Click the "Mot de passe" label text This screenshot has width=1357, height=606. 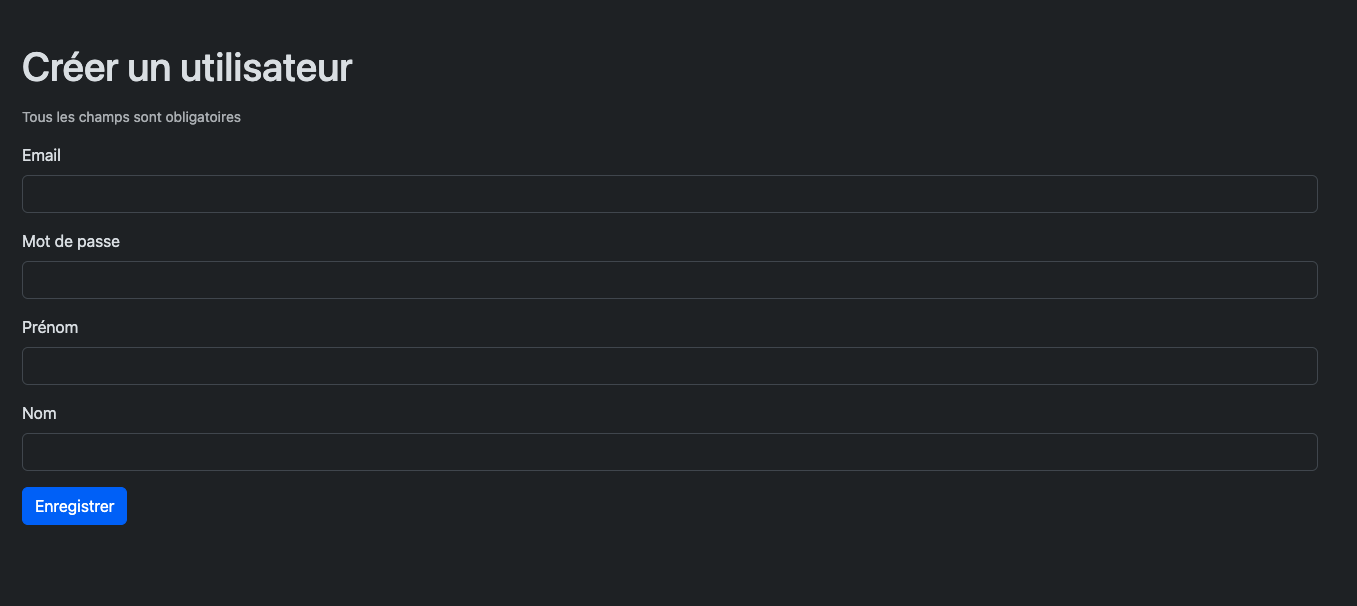pos(71,242)
